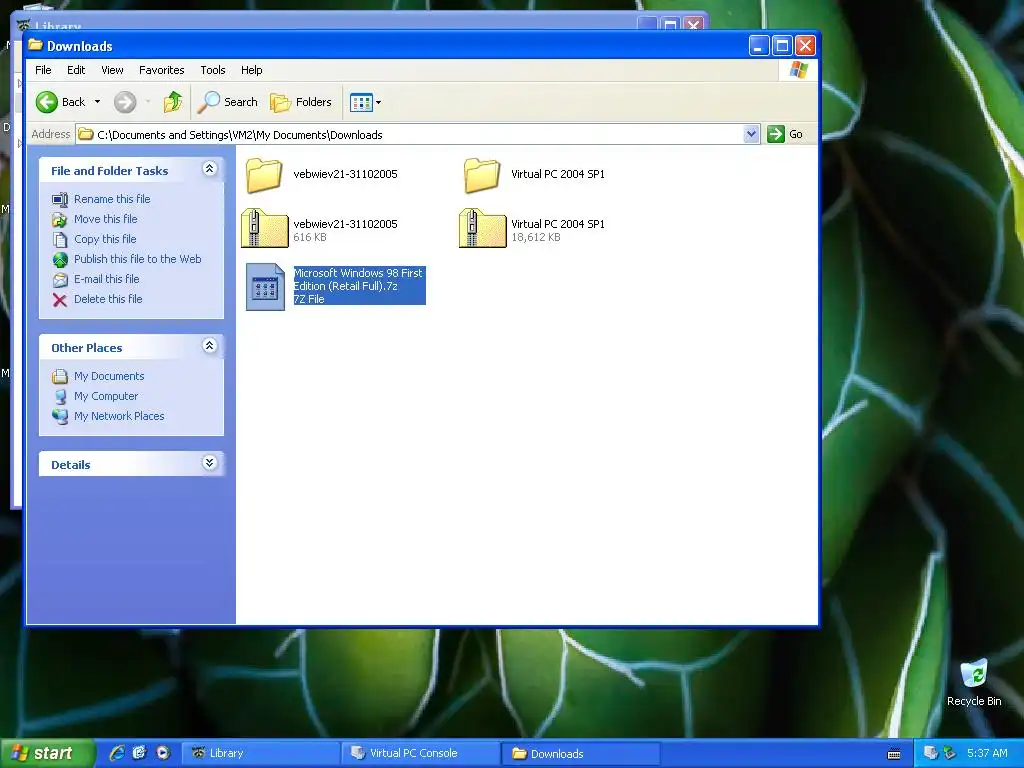Click the globe Publish icon
Viewport: 1024px width, 768px height.
(60, 260)
